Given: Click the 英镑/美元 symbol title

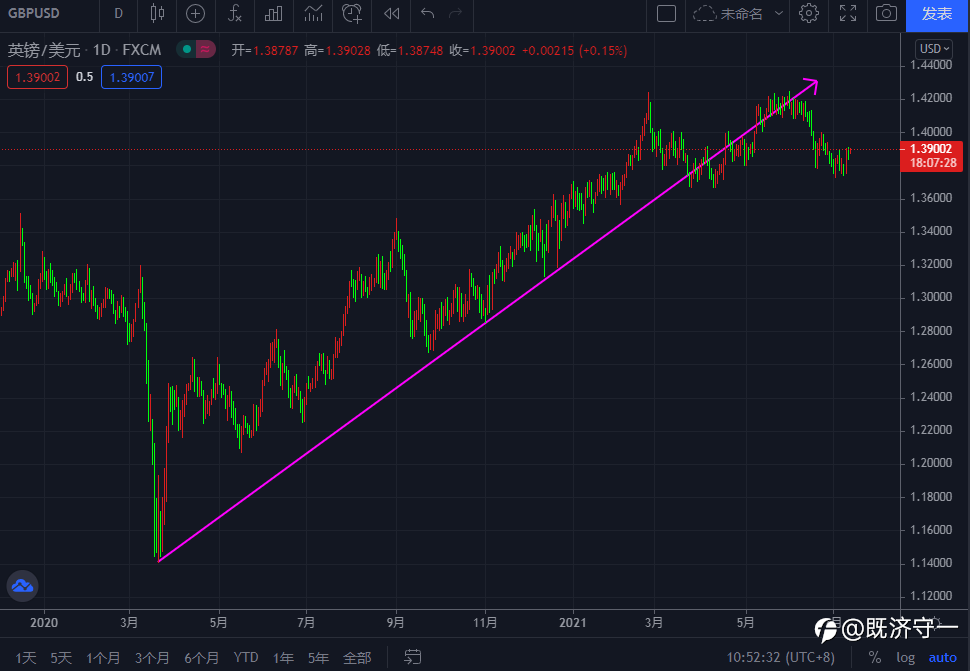Looking at the screenshot, I should click(44, 49).
